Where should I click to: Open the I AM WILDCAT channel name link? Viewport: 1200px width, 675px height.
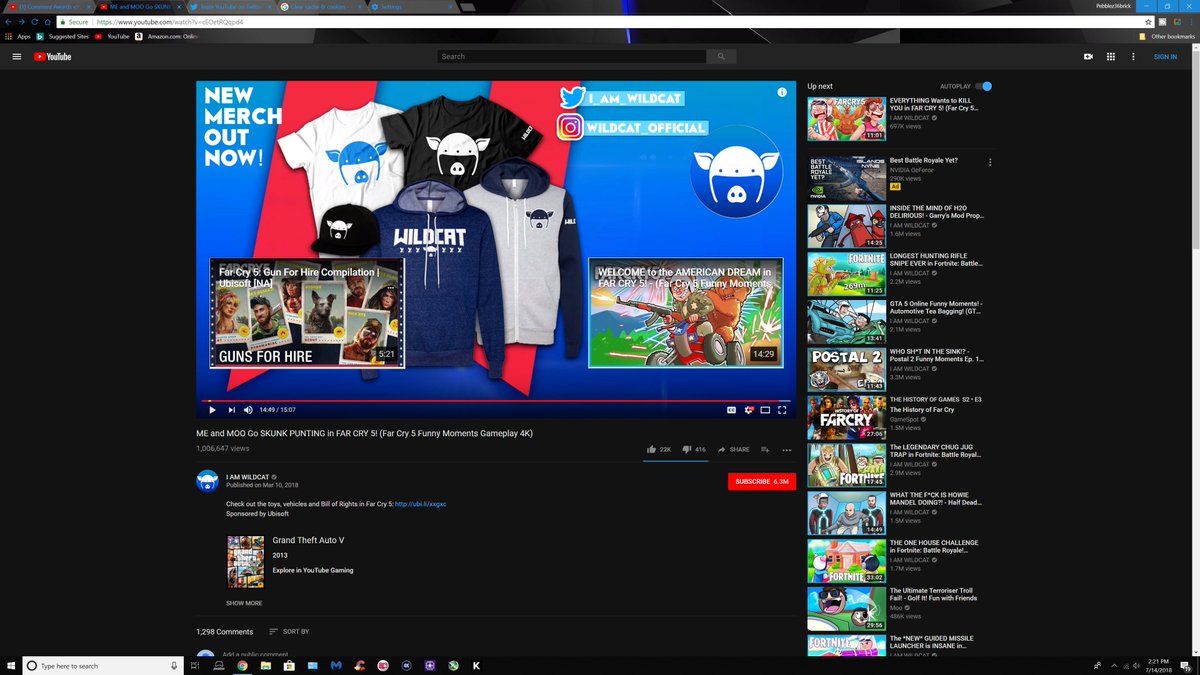point(247,476)
